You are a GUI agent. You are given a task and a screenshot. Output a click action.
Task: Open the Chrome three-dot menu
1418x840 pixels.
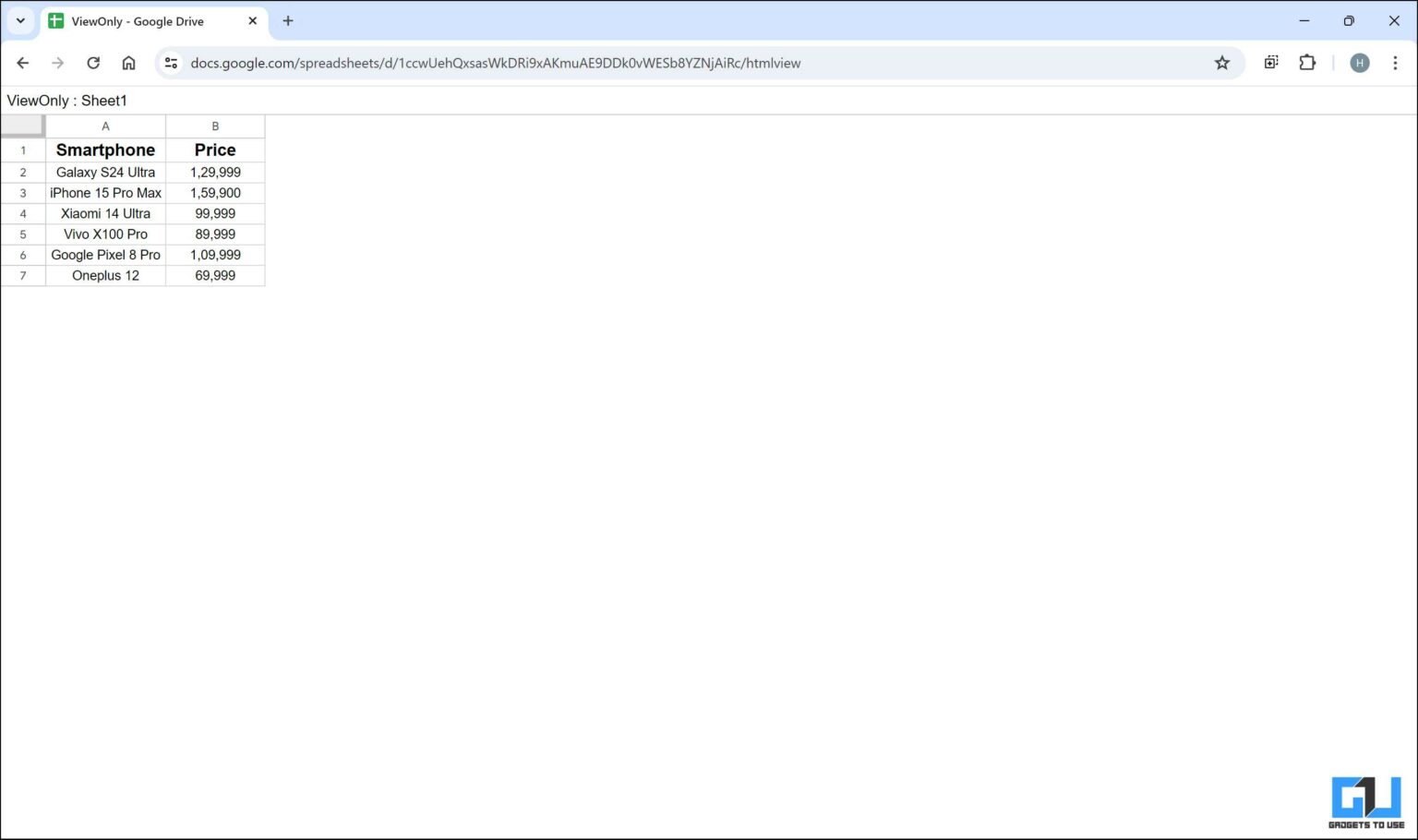pos(1394,63)
